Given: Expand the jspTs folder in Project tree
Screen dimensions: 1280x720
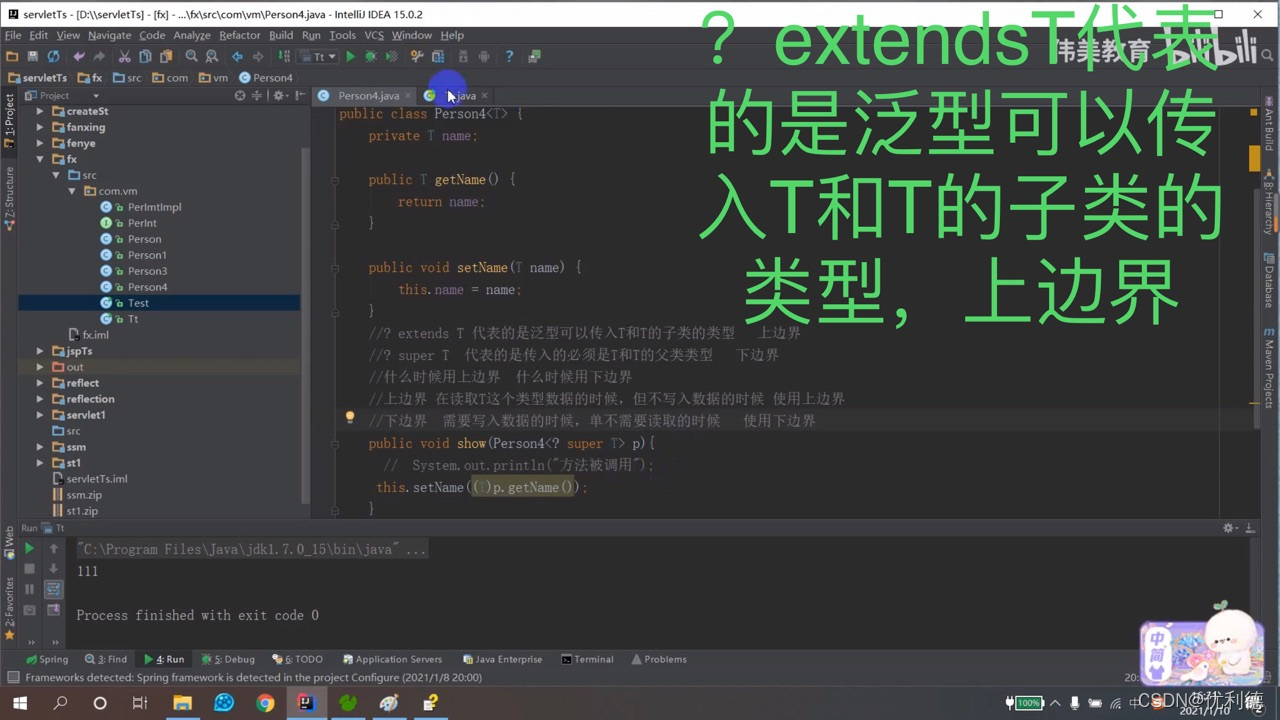Looking at the screenshot, I should click(x=40, y=351).
